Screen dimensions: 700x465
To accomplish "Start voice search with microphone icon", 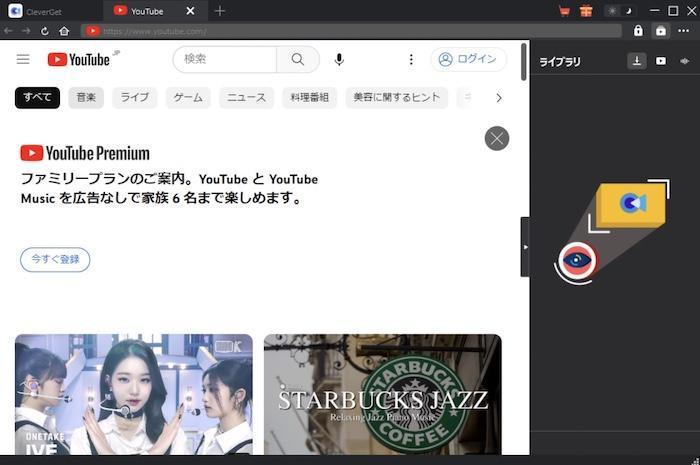I will click(x=339, y=59).
